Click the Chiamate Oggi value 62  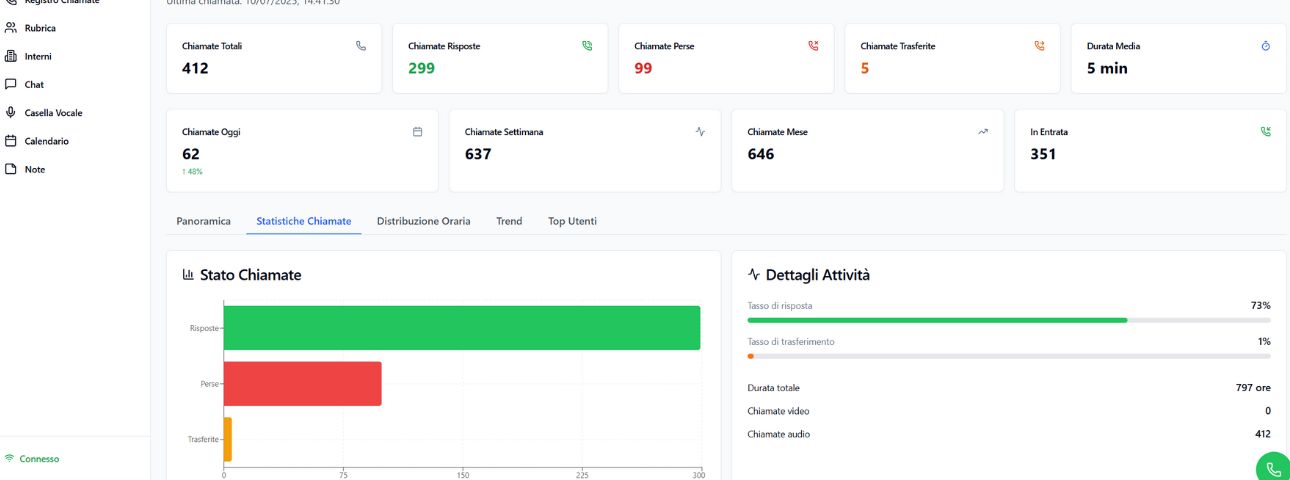tap(191, 154)
